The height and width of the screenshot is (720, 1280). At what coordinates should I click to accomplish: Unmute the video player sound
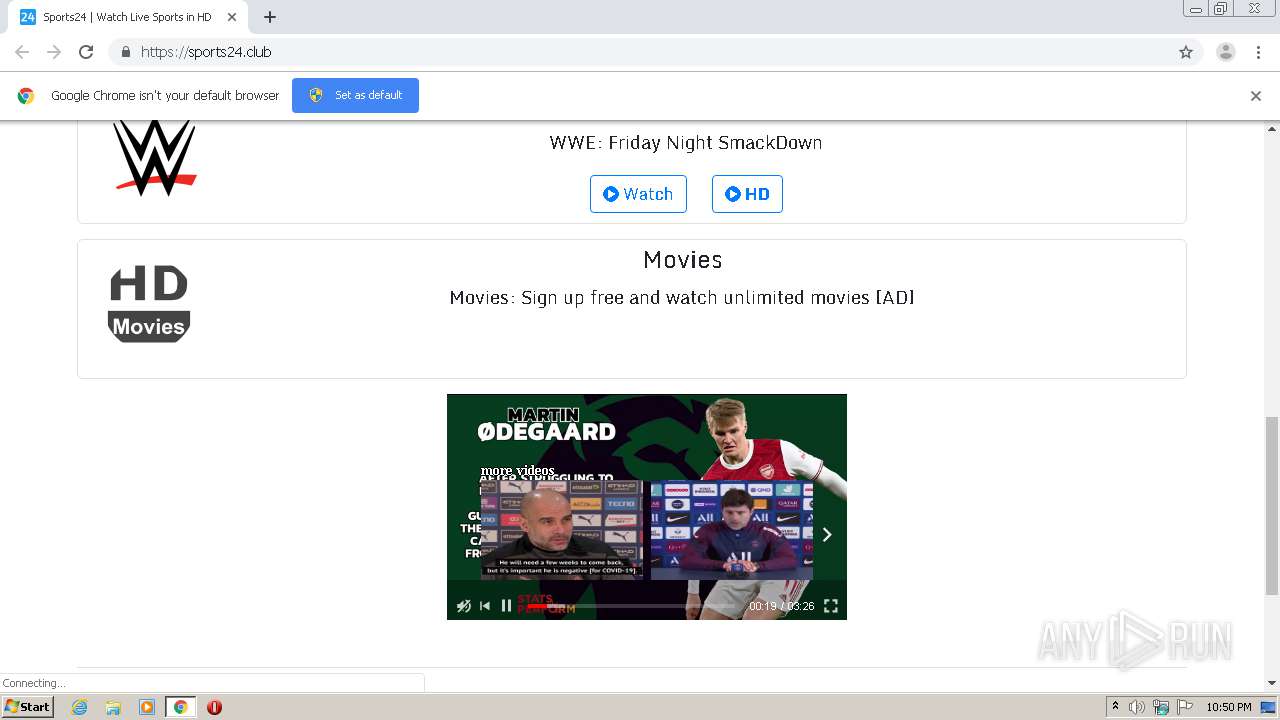click(464, 606)
